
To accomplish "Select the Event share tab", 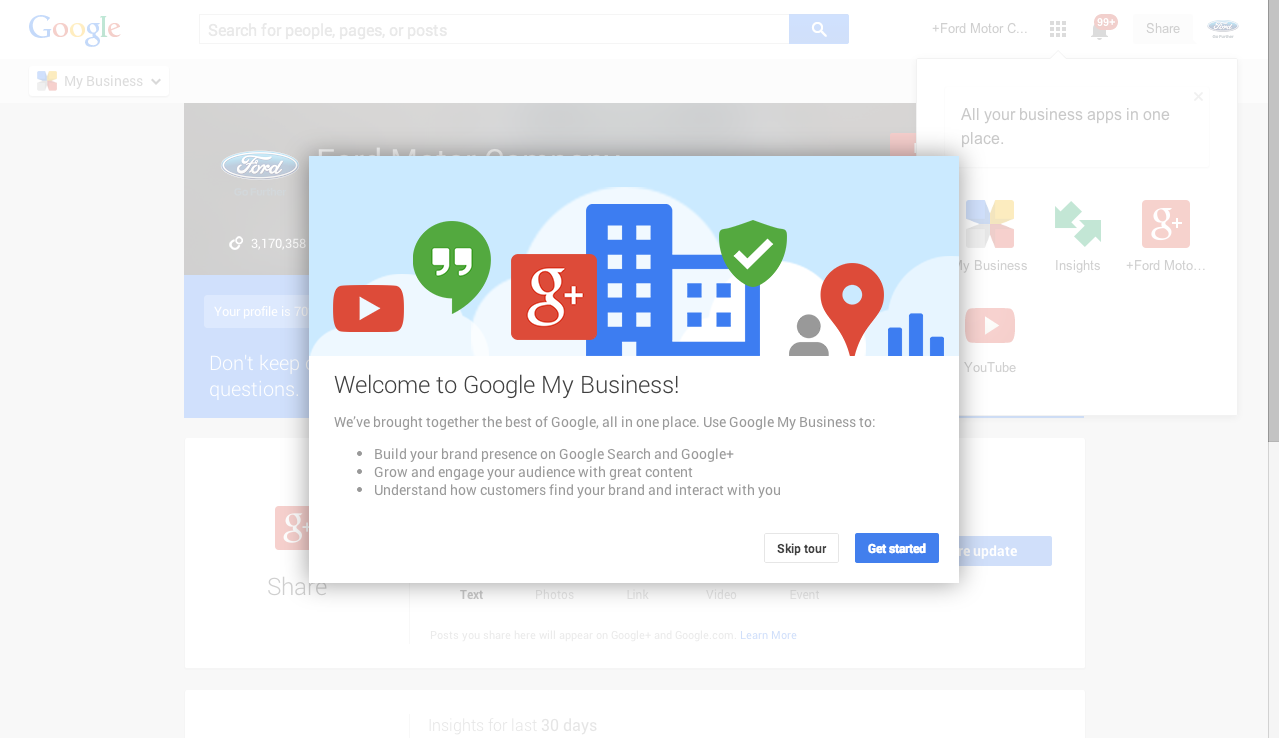I will pos(804,594).
